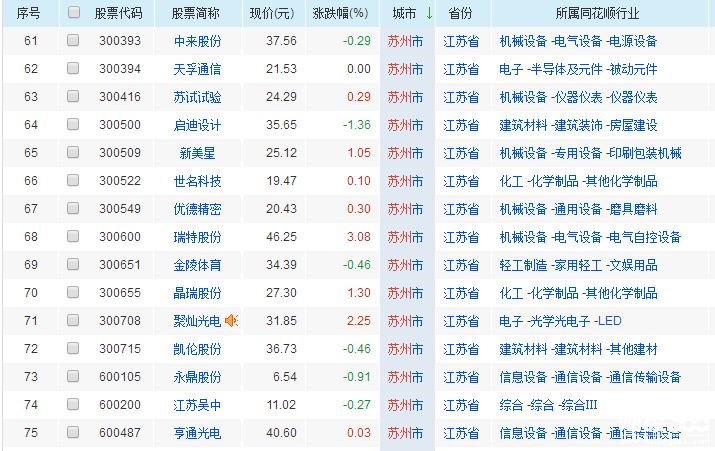Open stock link 江苏吴中
715x451 pixels.
point(197,405)
